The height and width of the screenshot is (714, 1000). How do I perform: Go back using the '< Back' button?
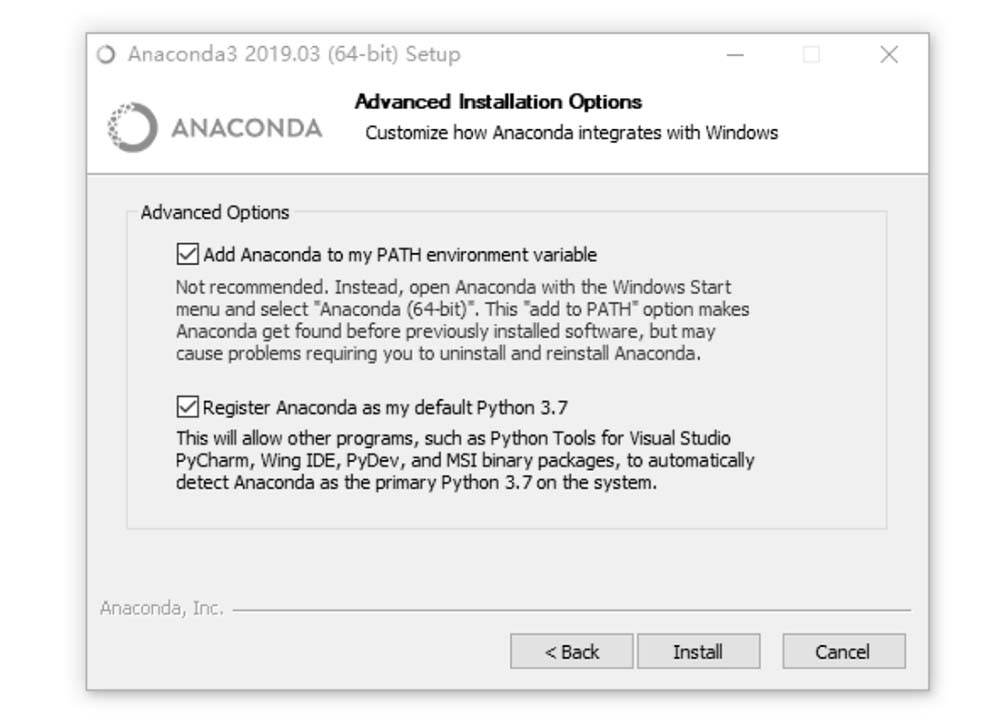[x=571, y=651]
